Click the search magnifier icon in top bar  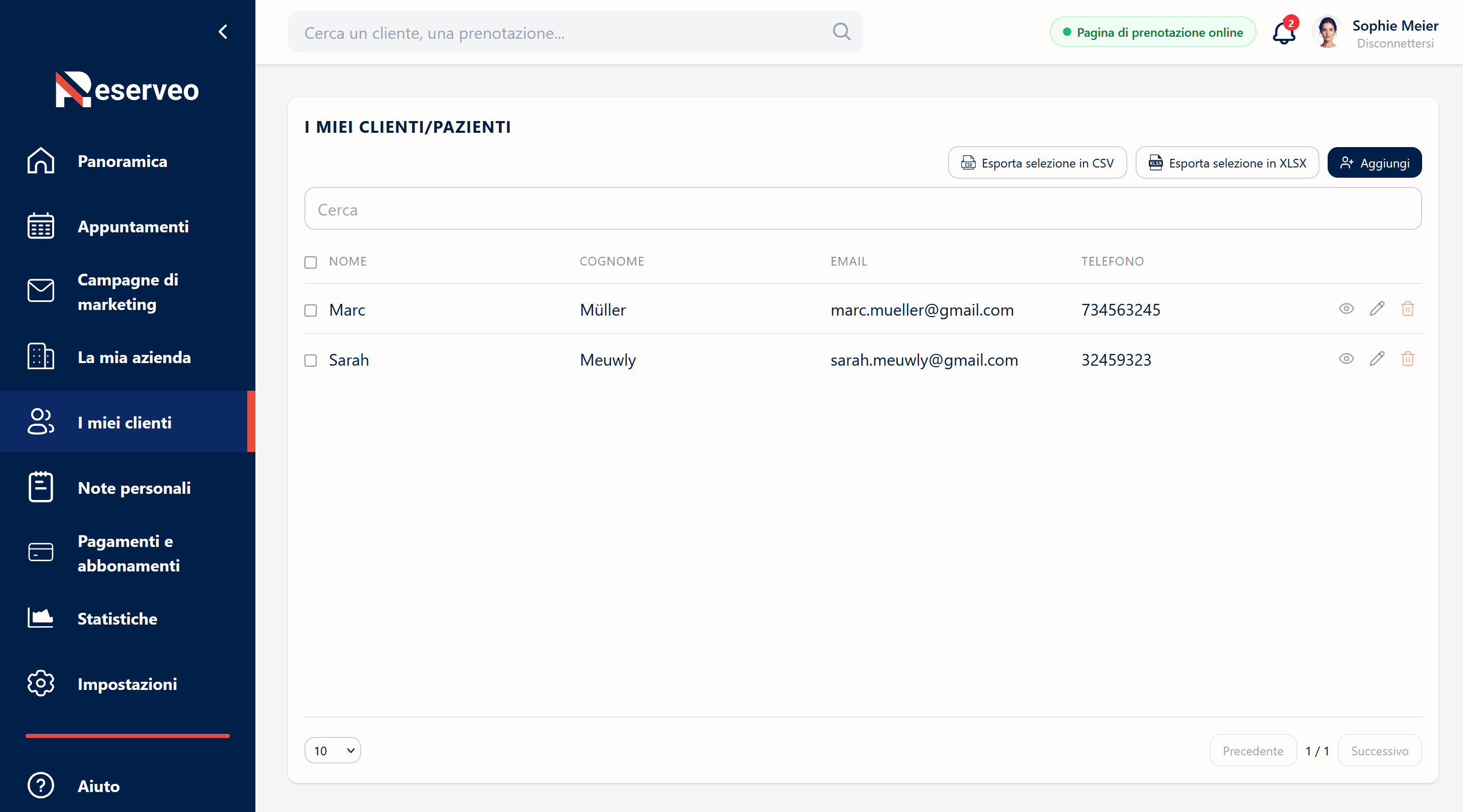[841, 32]
